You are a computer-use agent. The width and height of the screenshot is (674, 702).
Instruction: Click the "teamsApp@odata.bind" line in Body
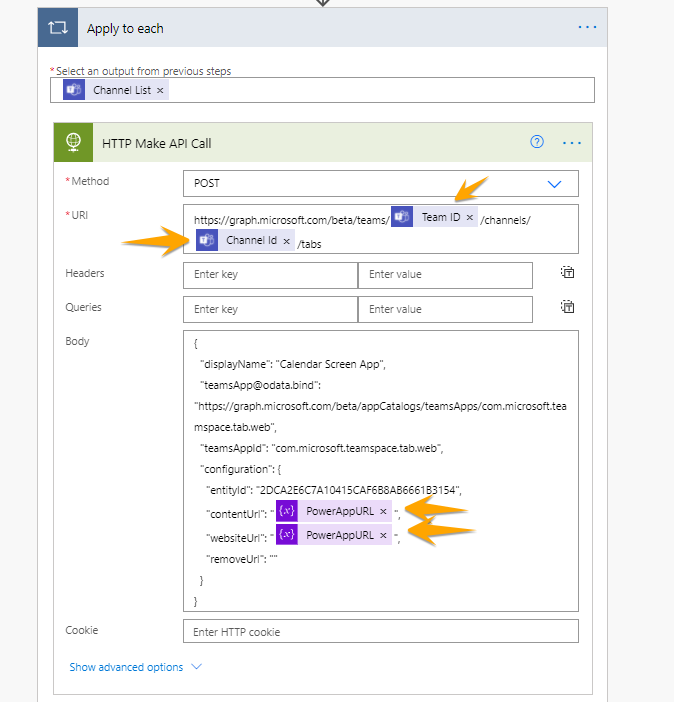[261, 385]
